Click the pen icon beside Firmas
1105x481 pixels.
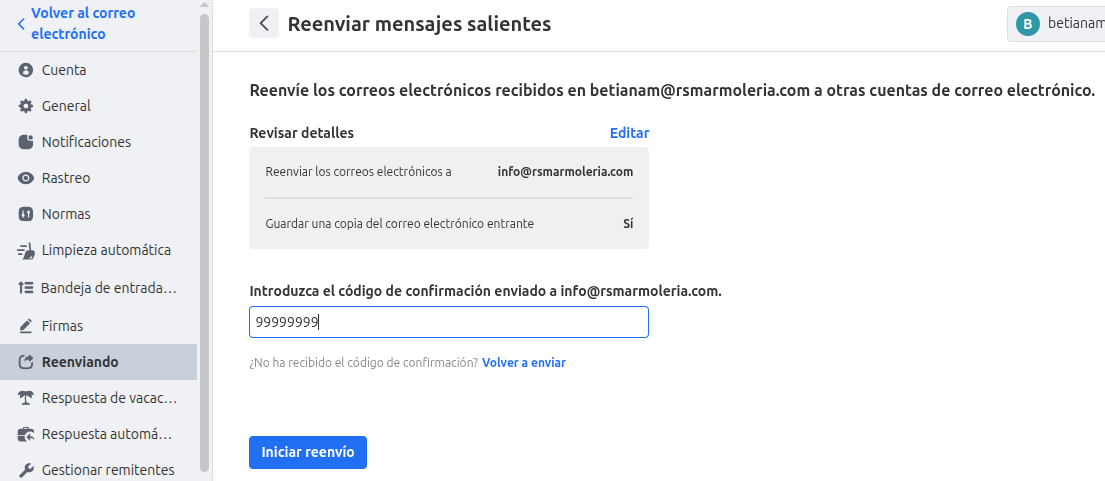pos(27,326)
